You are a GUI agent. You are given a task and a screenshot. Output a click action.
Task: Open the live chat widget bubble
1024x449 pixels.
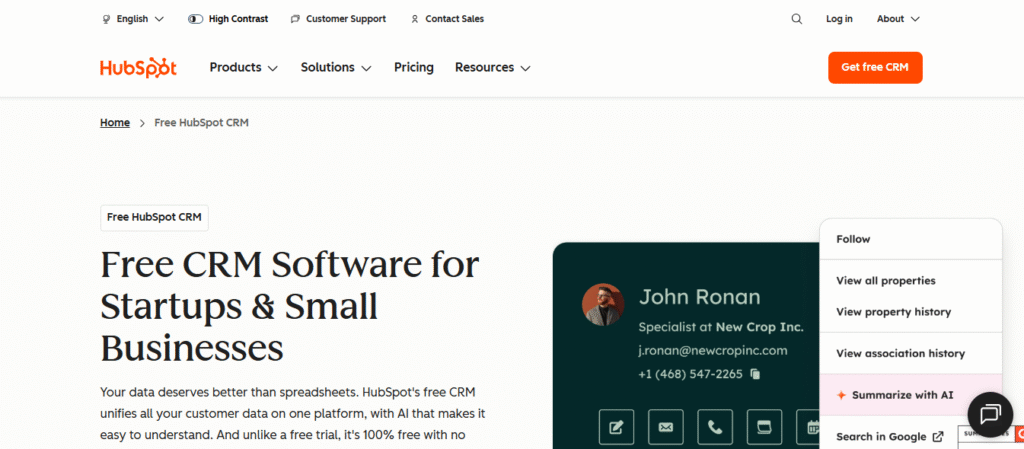tap(990, 414)
